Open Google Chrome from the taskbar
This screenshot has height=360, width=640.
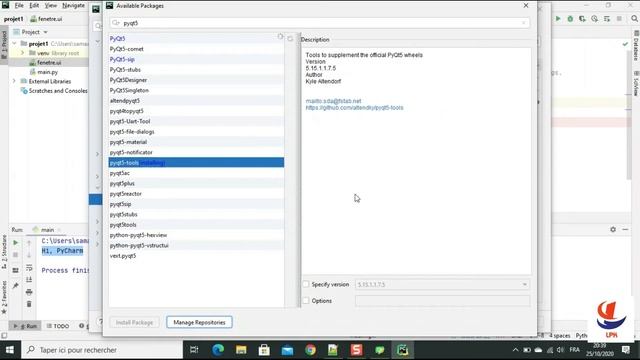click(310, 350)
